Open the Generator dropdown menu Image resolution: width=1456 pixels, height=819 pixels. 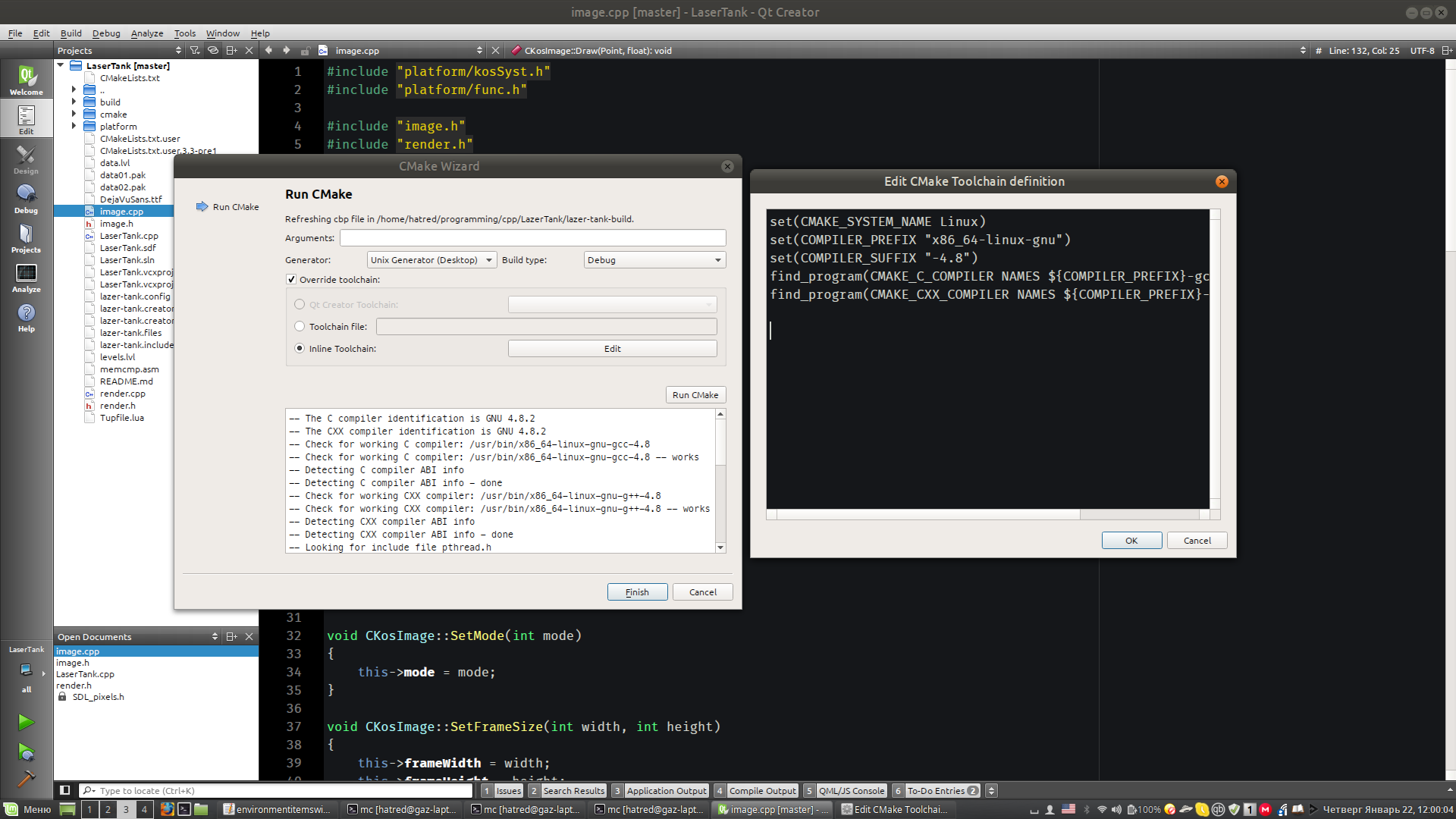(429, 259)
